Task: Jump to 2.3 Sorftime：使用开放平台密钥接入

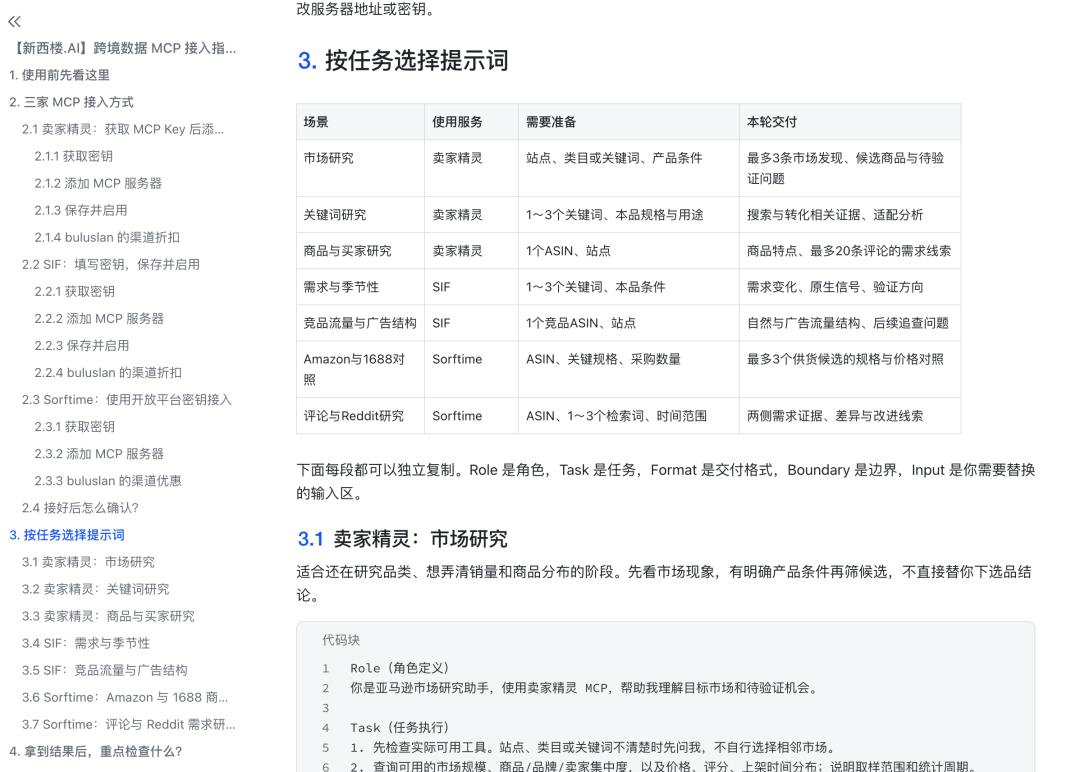Action: [127, 399]
